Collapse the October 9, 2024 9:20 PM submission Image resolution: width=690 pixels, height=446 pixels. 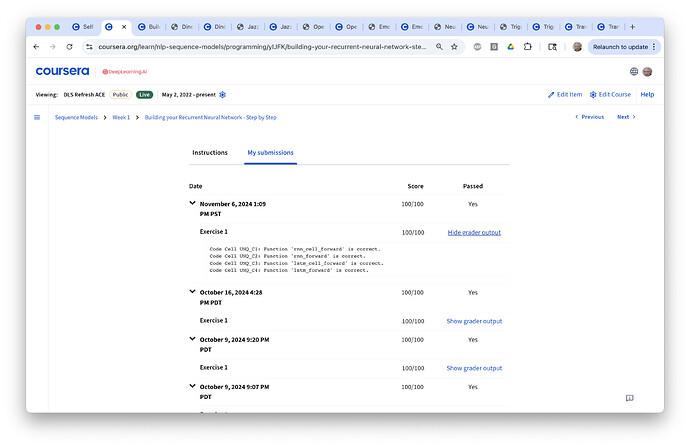tap(192, 339)
